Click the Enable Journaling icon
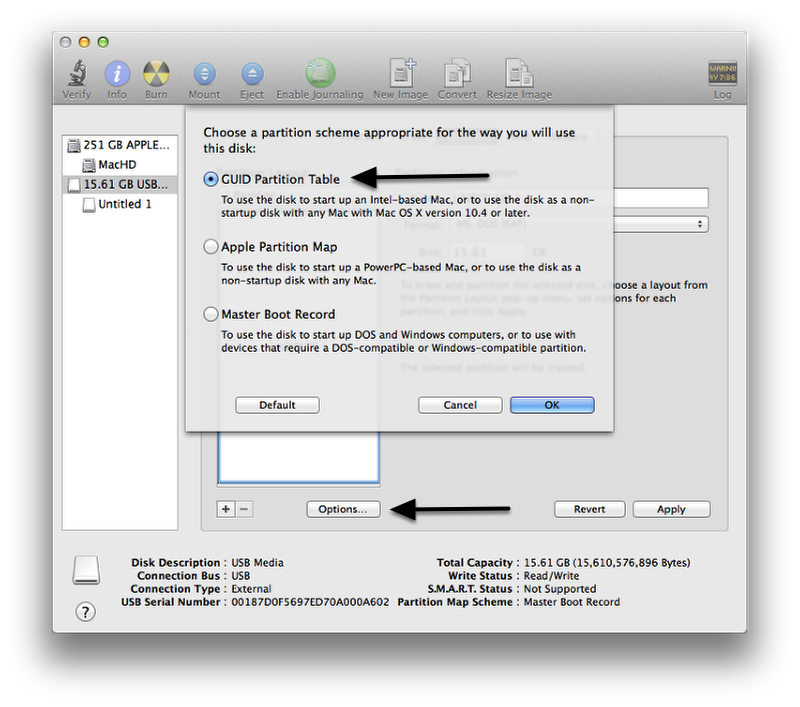 (320, 74)
